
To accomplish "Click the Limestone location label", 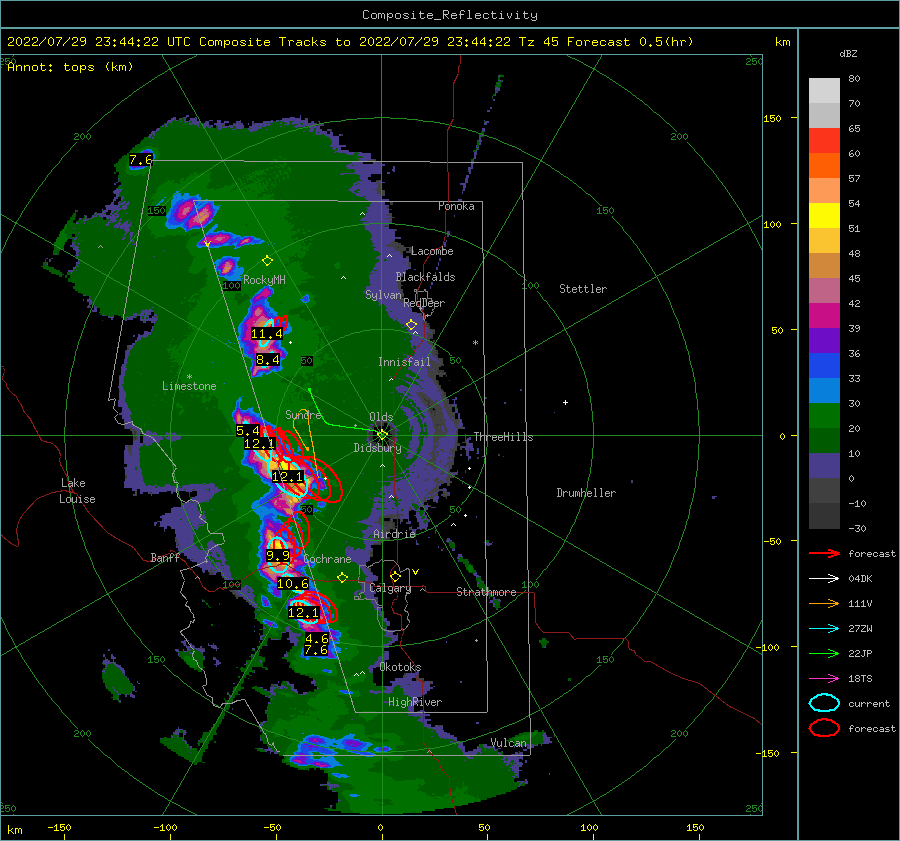I will click(x=189, y=386).
